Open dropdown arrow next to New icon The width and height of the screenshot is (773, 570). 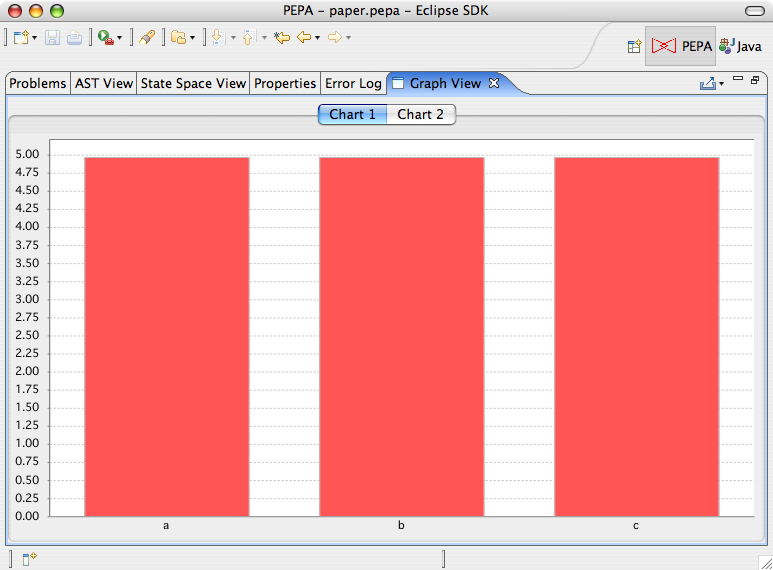coord(35,39)
